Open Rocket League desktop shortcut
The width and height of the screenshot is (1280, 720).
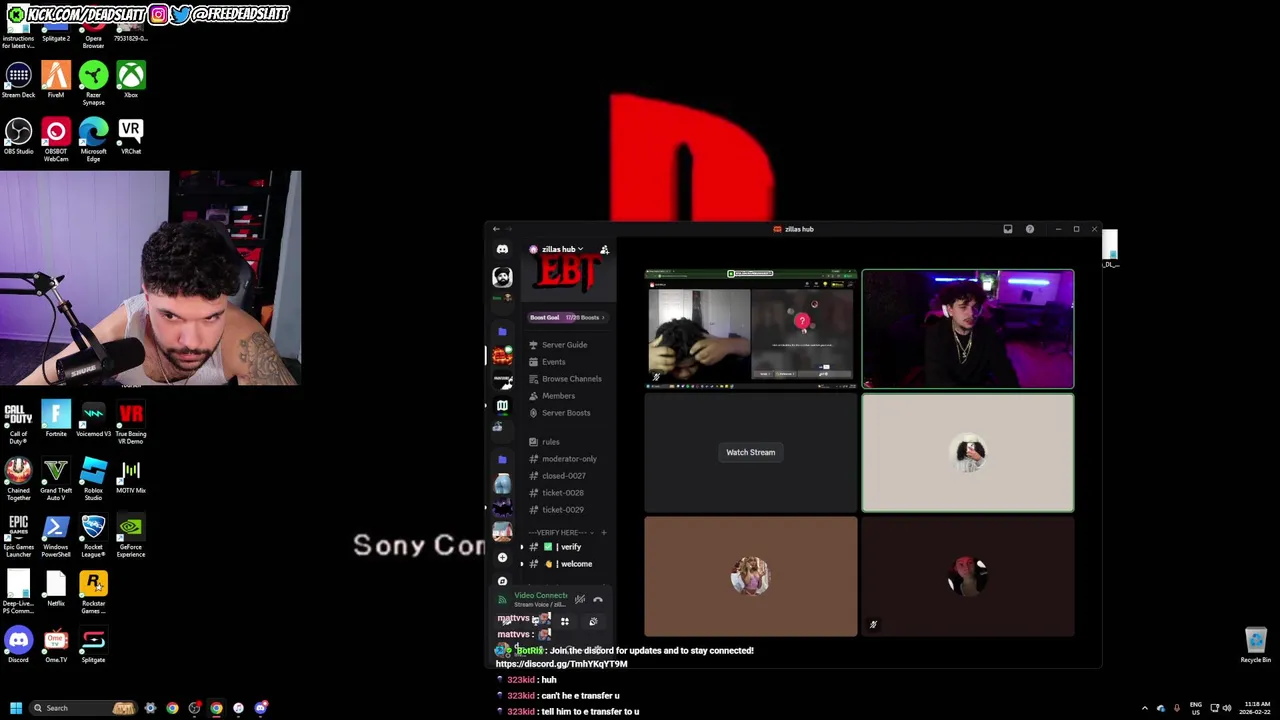[93, 535]
